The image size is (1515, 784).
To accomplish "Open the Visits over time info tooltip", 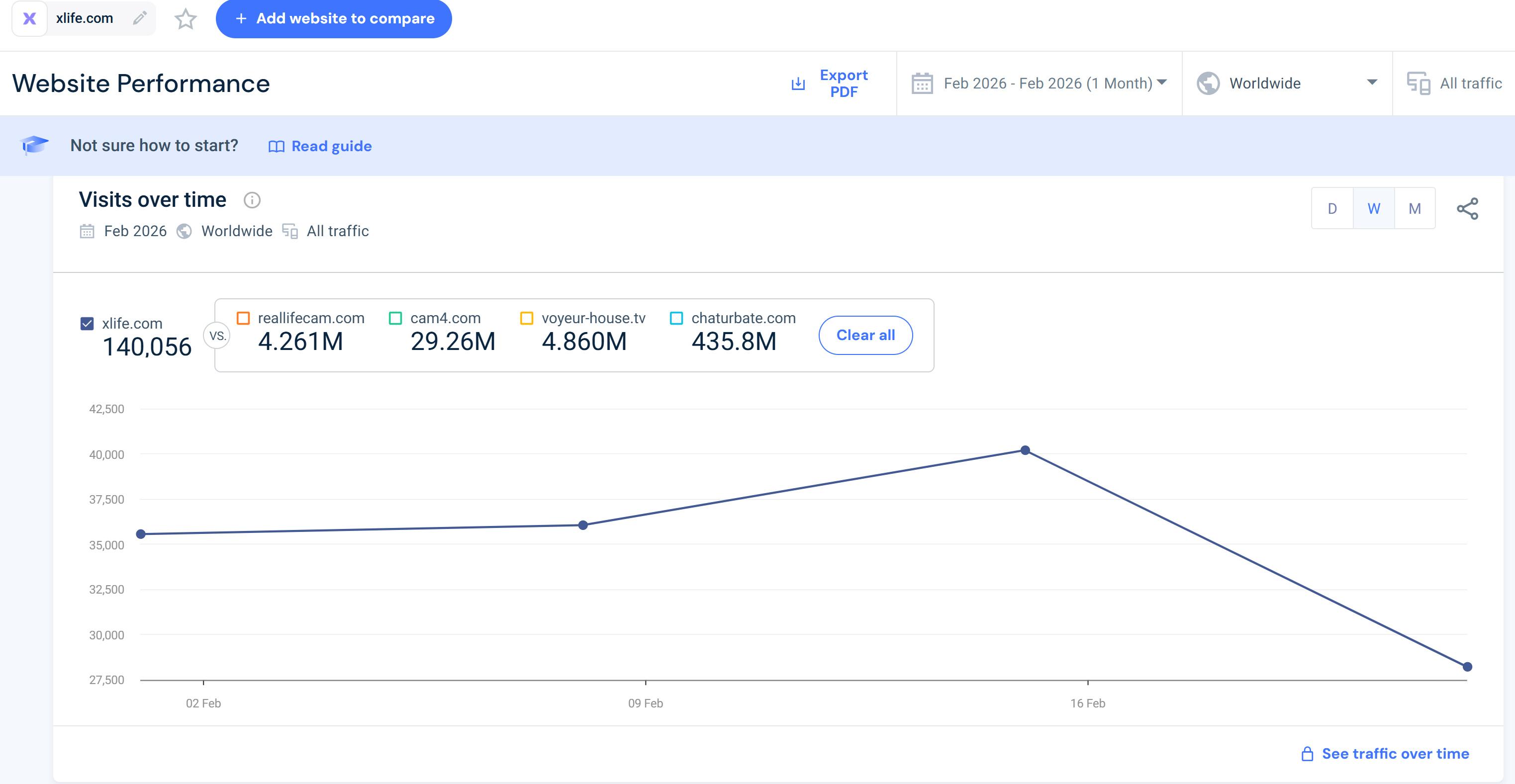I will [252, 200].
